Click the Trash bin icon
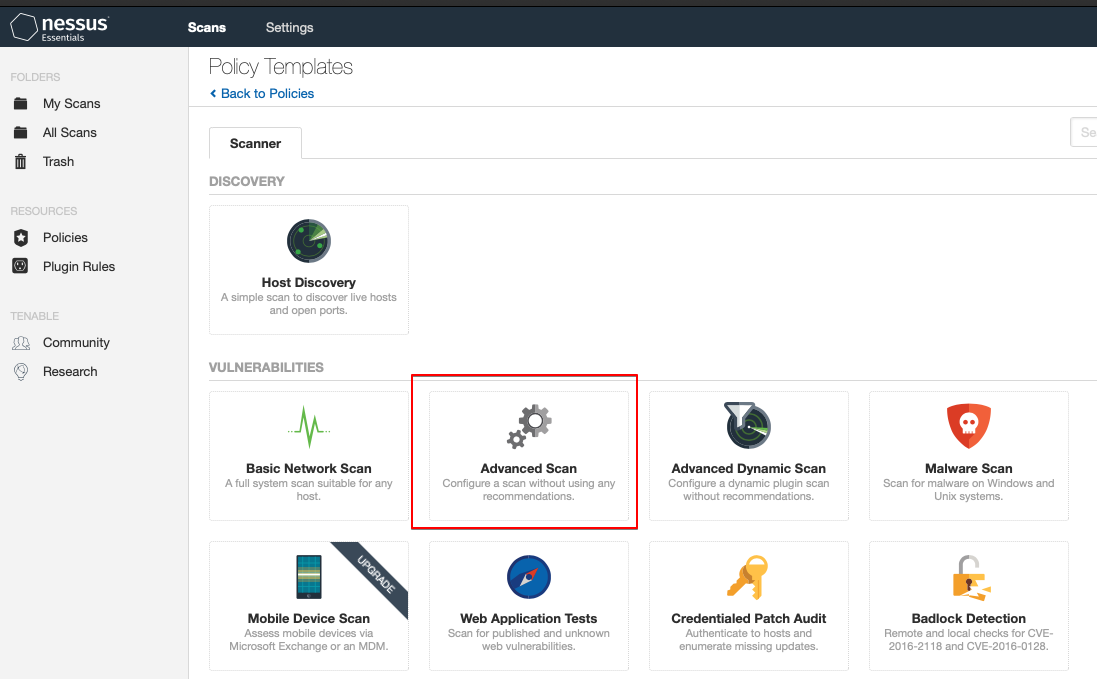The height and width of the screenshot is (679, 1097). pos(21,162)
